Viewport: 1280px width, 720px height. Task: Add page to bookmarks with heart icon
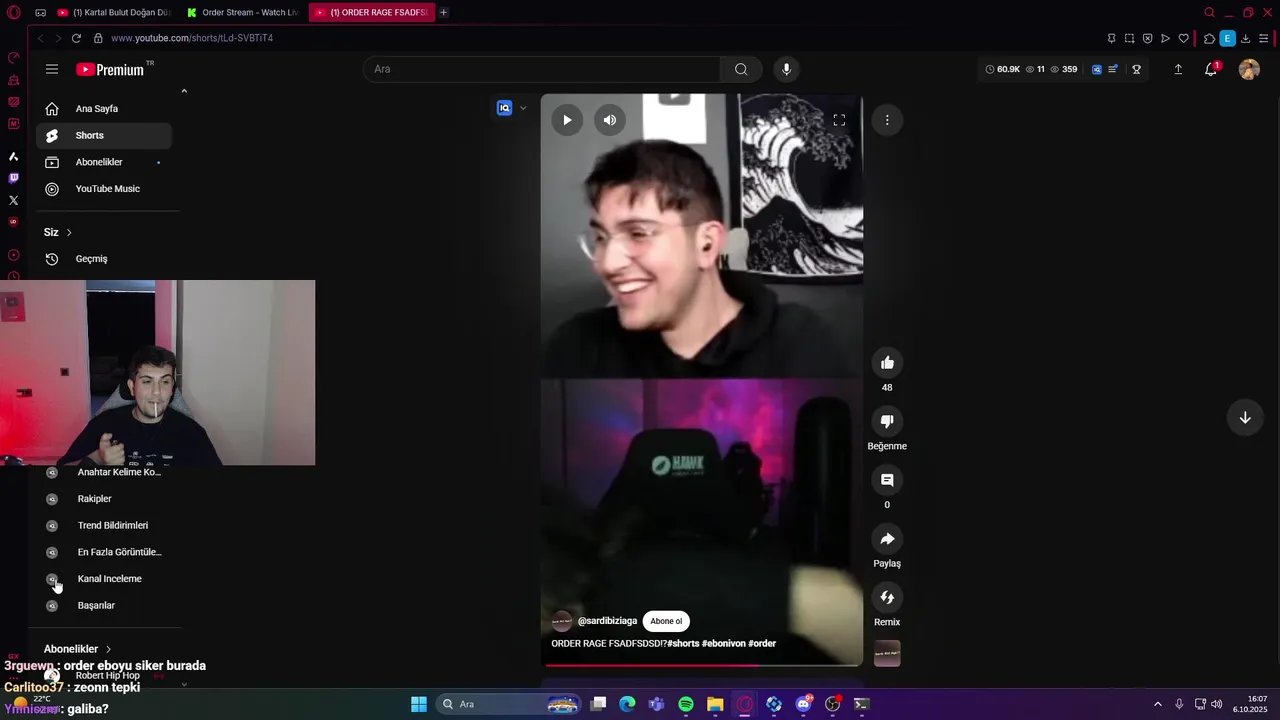(1183, 38)
